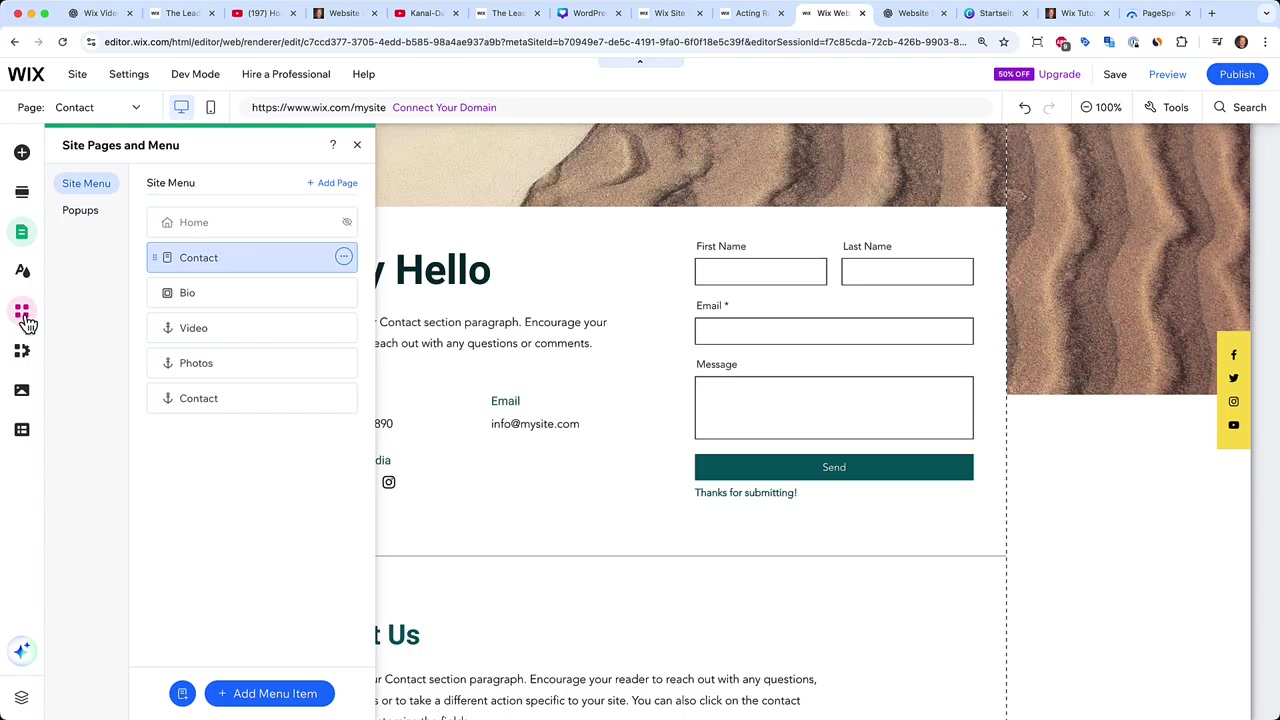Open the Dev Mode menu
Viewport: 1280px width, 720px height.
pyautogui.click(x=195, y=74)
